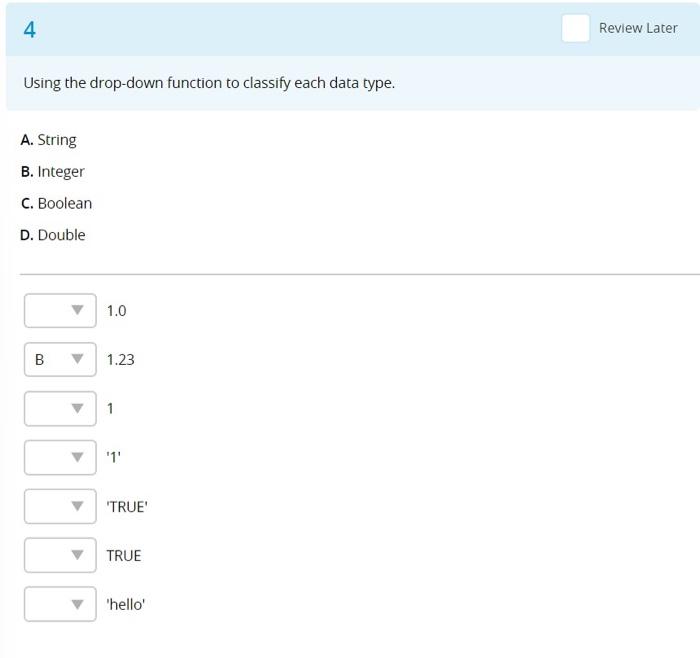Open the dropdown next to 1.0

tap(60, 310)
